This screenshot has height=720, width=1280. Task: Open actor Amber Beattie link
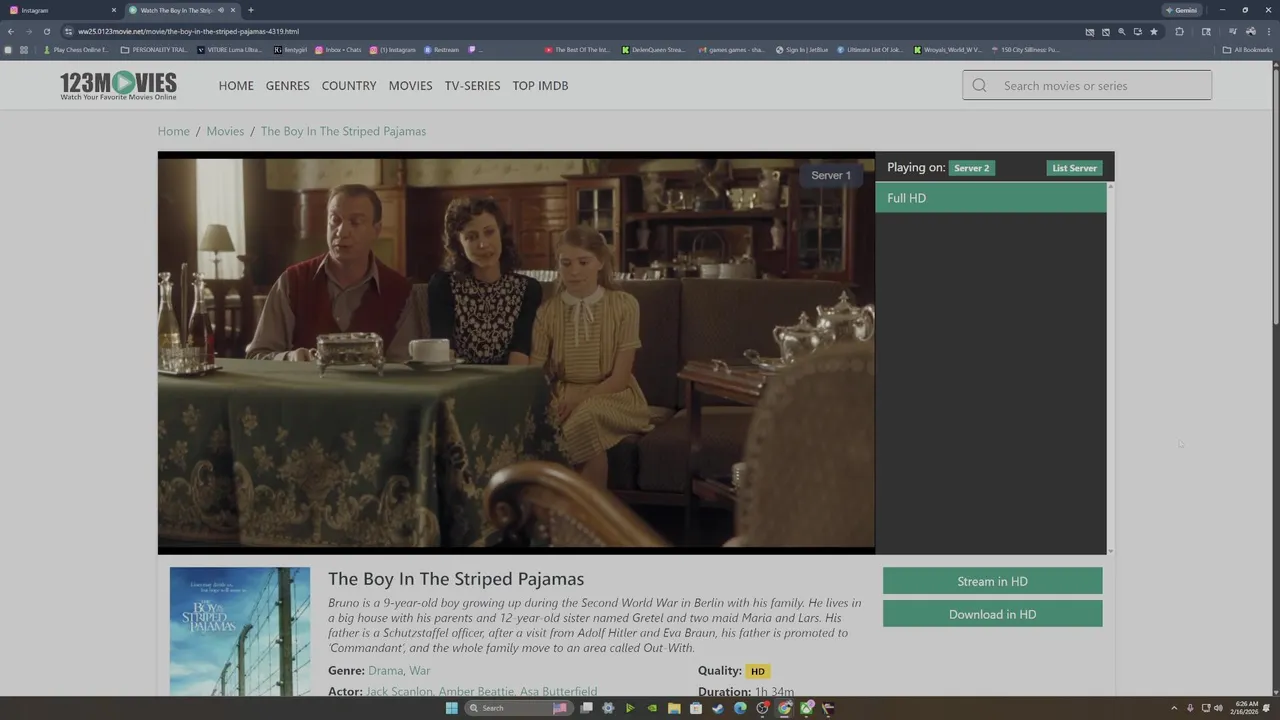coord(476,692)
